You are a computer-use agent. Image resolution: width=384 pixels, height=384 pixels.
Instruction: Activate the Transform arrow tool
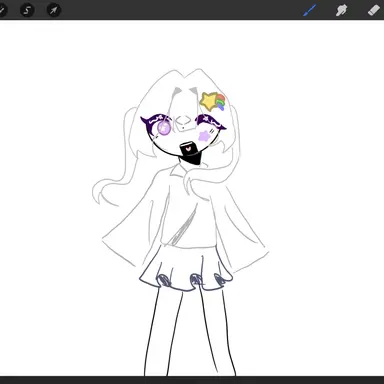click(x=54, y=10)
